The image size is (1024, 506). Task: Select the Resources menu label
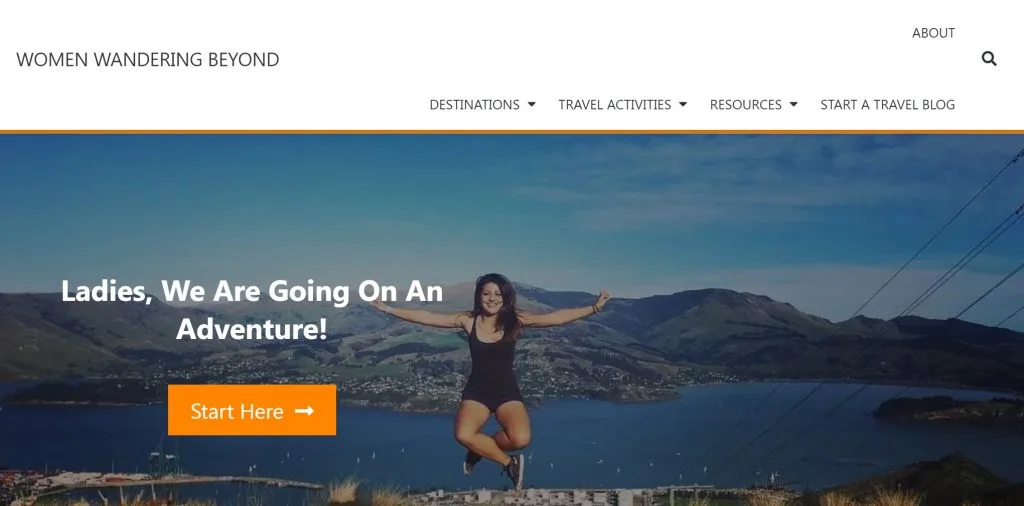tap(746, 104)
